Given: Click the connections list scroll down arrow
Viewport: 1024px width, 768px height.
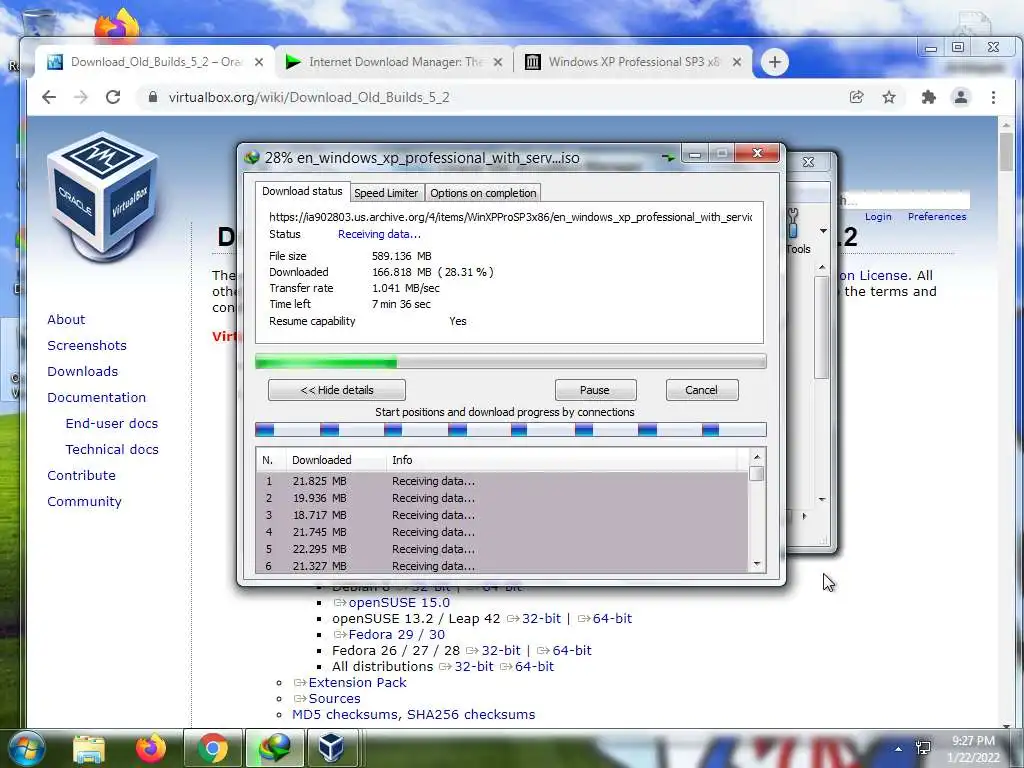Looking at the screenshot, I should [x=757, y=564].
